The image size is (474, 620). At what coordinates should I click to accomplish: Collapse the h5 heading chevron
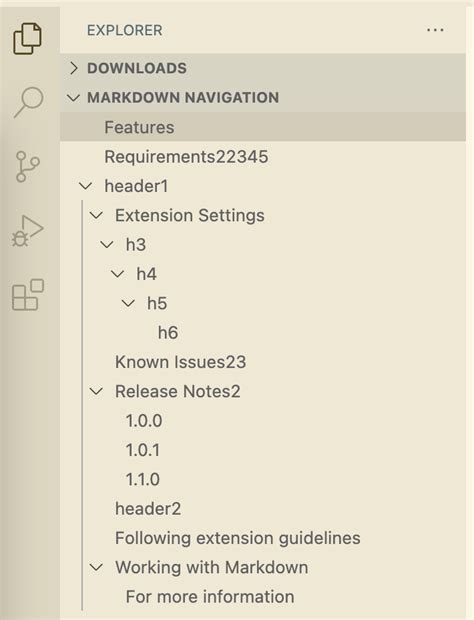(128, 303)
